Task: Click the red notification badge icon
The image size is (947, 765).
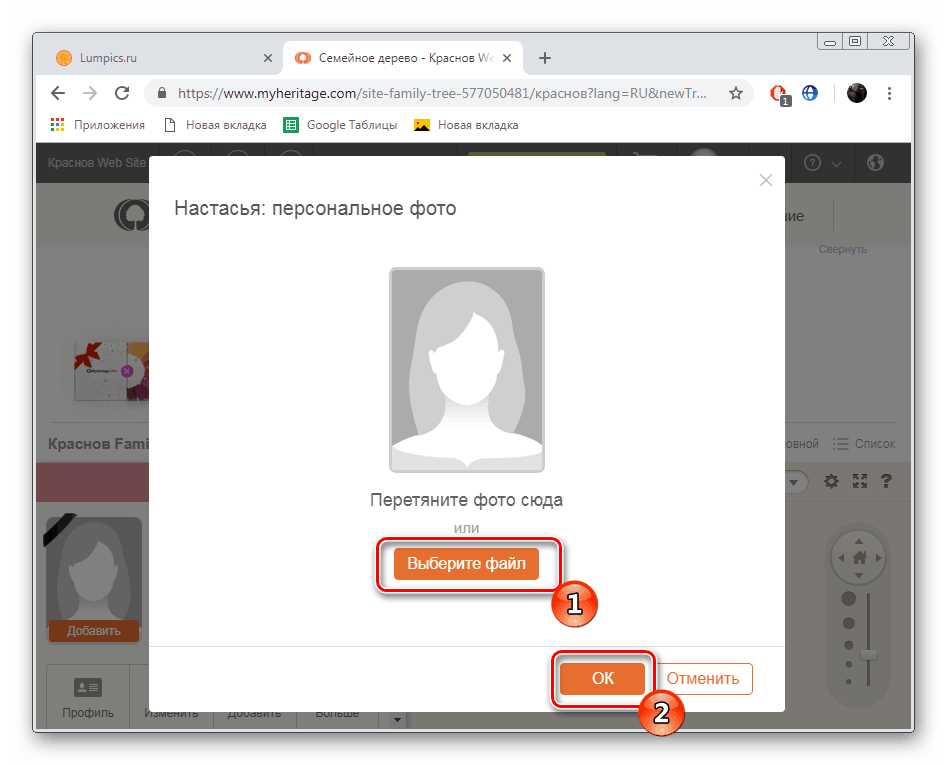Action: 780,93
